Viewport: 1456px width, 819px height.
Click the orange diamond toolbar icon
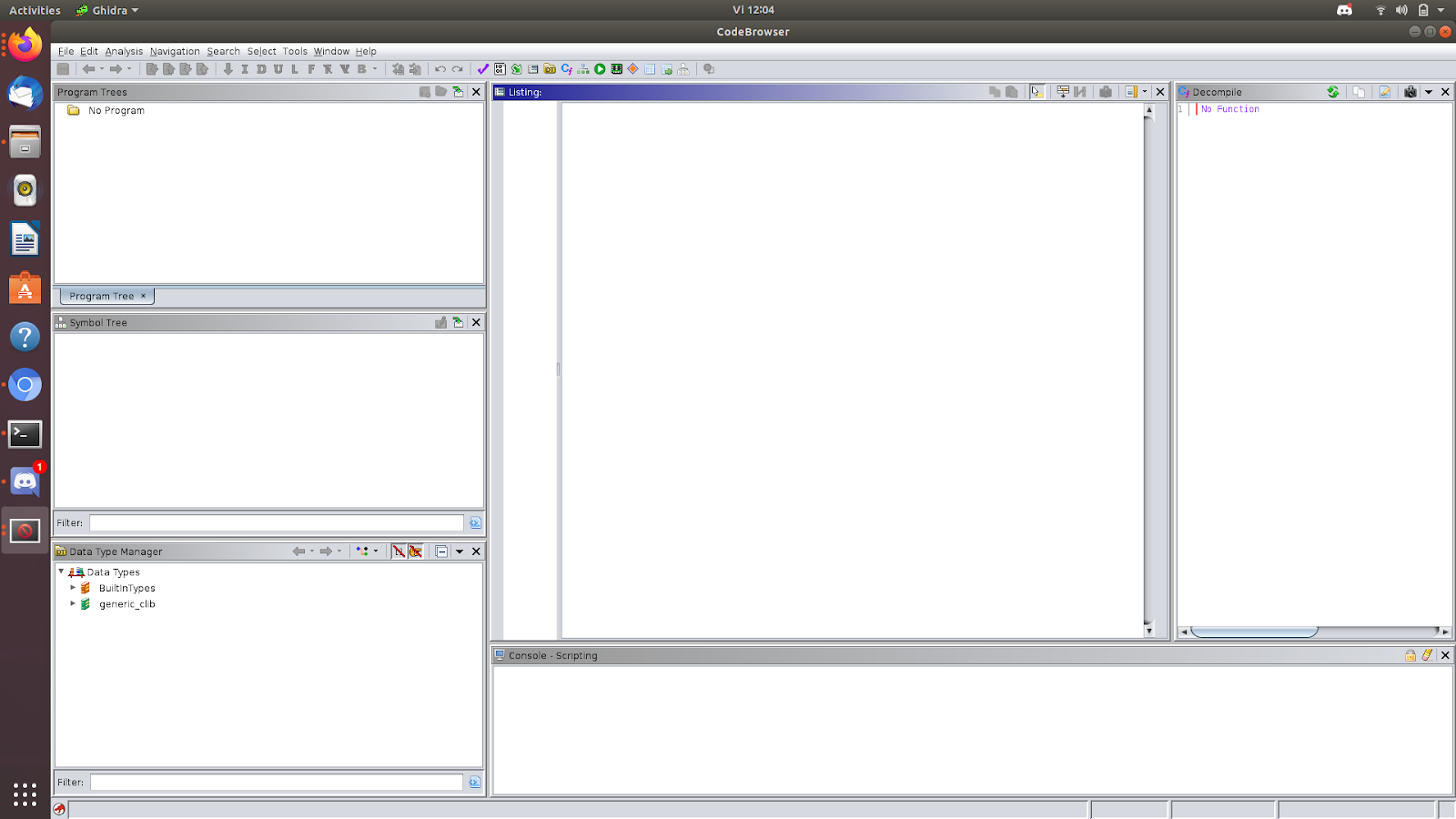click(633, 69)
